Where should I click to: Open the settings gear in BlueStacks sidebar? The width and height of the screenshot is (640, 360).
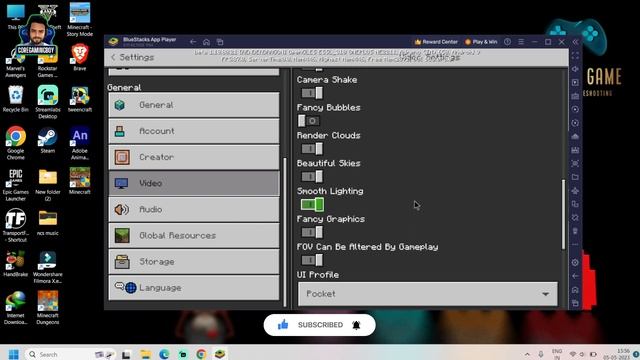click(575, 262)
